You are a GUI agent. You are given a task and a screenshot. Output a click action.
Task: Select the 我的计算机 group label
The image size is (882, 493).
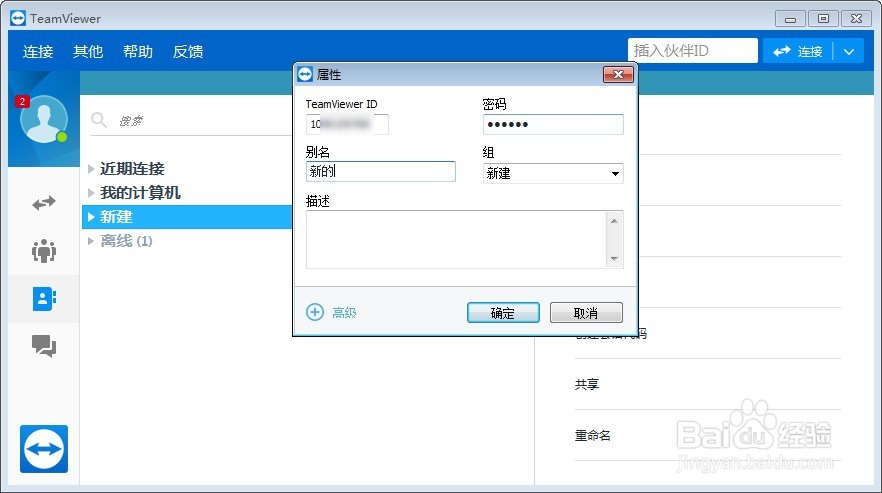pyautogui.click(x=140, y=192)
